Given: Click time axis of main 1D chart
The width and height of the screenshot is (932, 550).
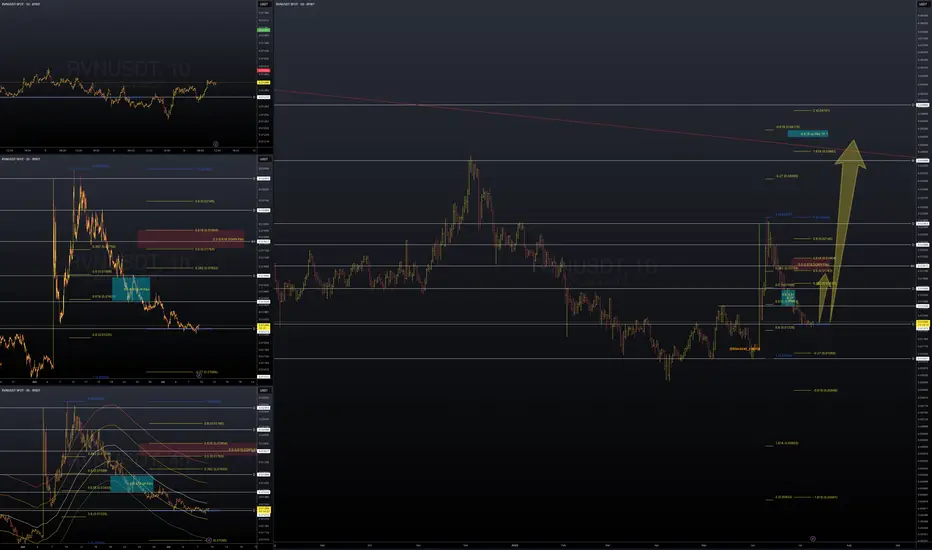Looking at the screenshot, I should tap(593, 545).
